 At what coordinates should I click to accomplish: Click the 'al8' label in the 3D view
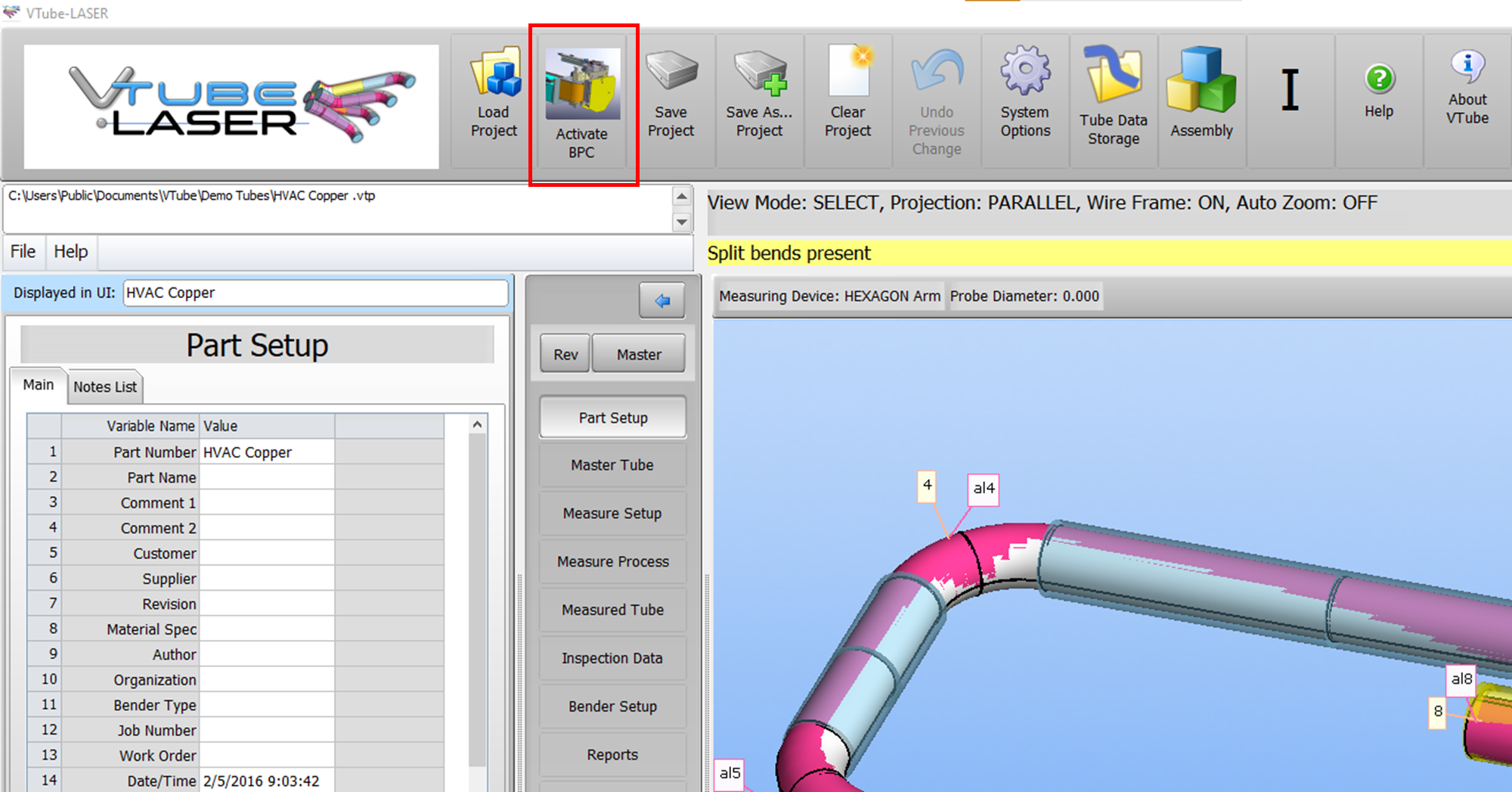(1461, 679)
